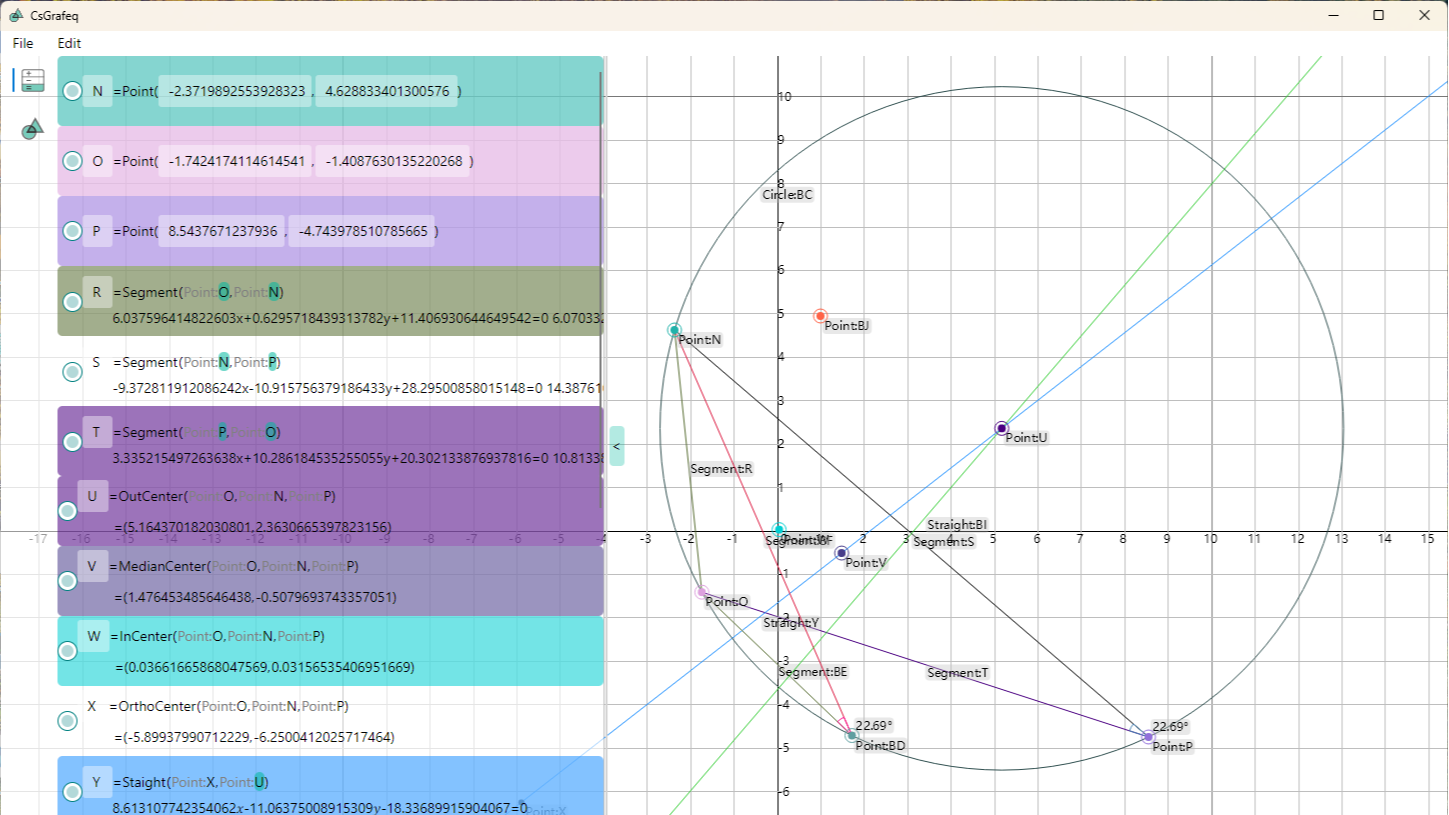
Task: Select point U on the graph
Action: [x=1002, y=428]
